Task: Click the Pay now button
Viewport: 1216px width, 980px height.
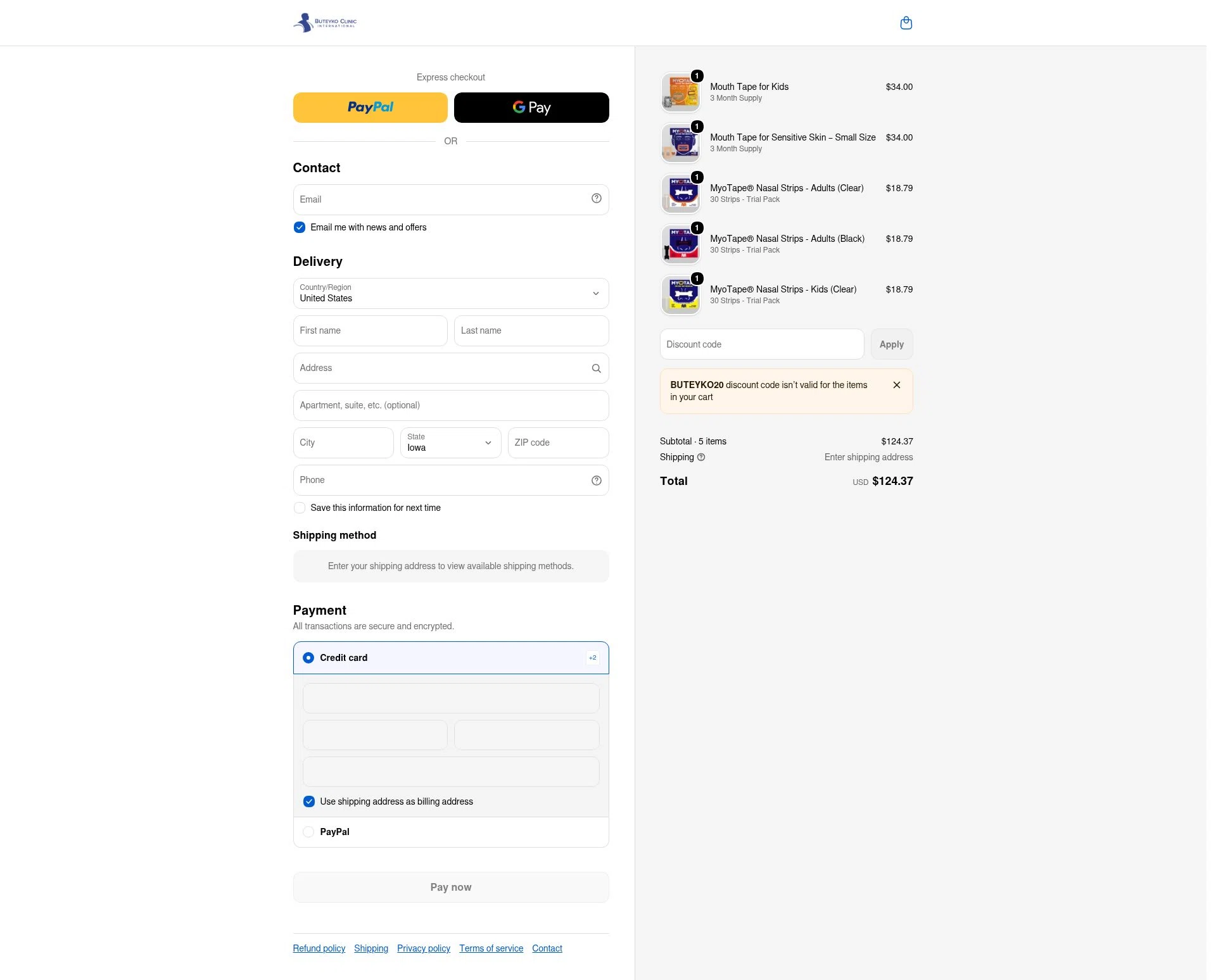Action: (x=451, y=888)
